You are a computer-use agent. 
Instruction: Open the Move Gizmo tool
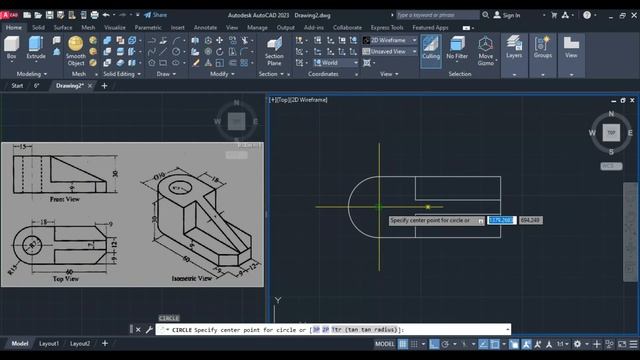click(485, 51)
